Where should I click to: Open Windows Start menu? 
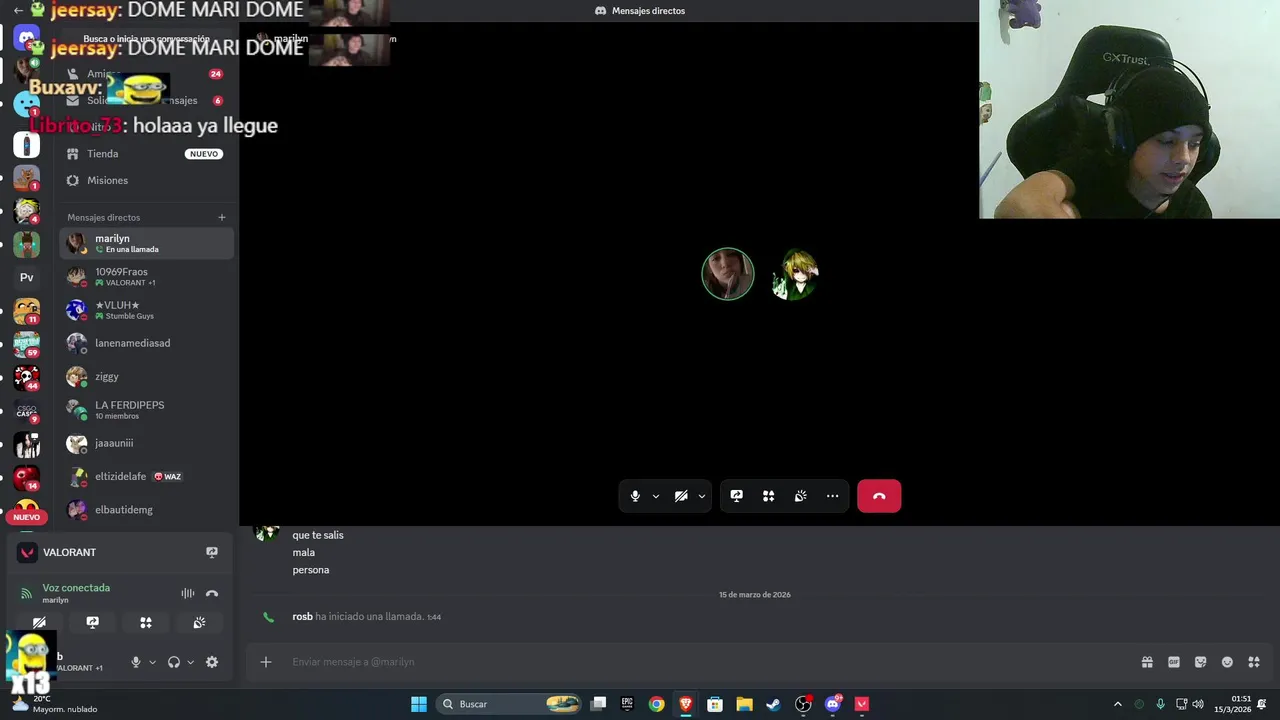419,704
